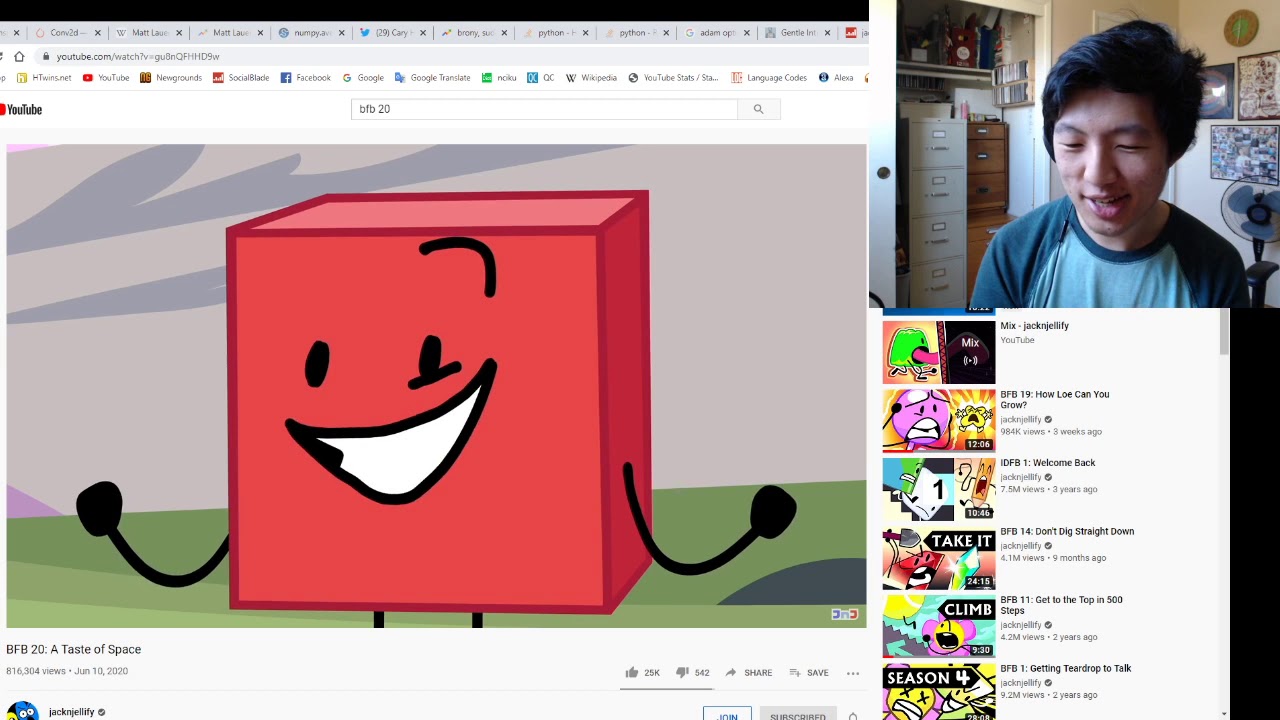
Task: Click the 816,304 views text
Action: tap(36, 671)
